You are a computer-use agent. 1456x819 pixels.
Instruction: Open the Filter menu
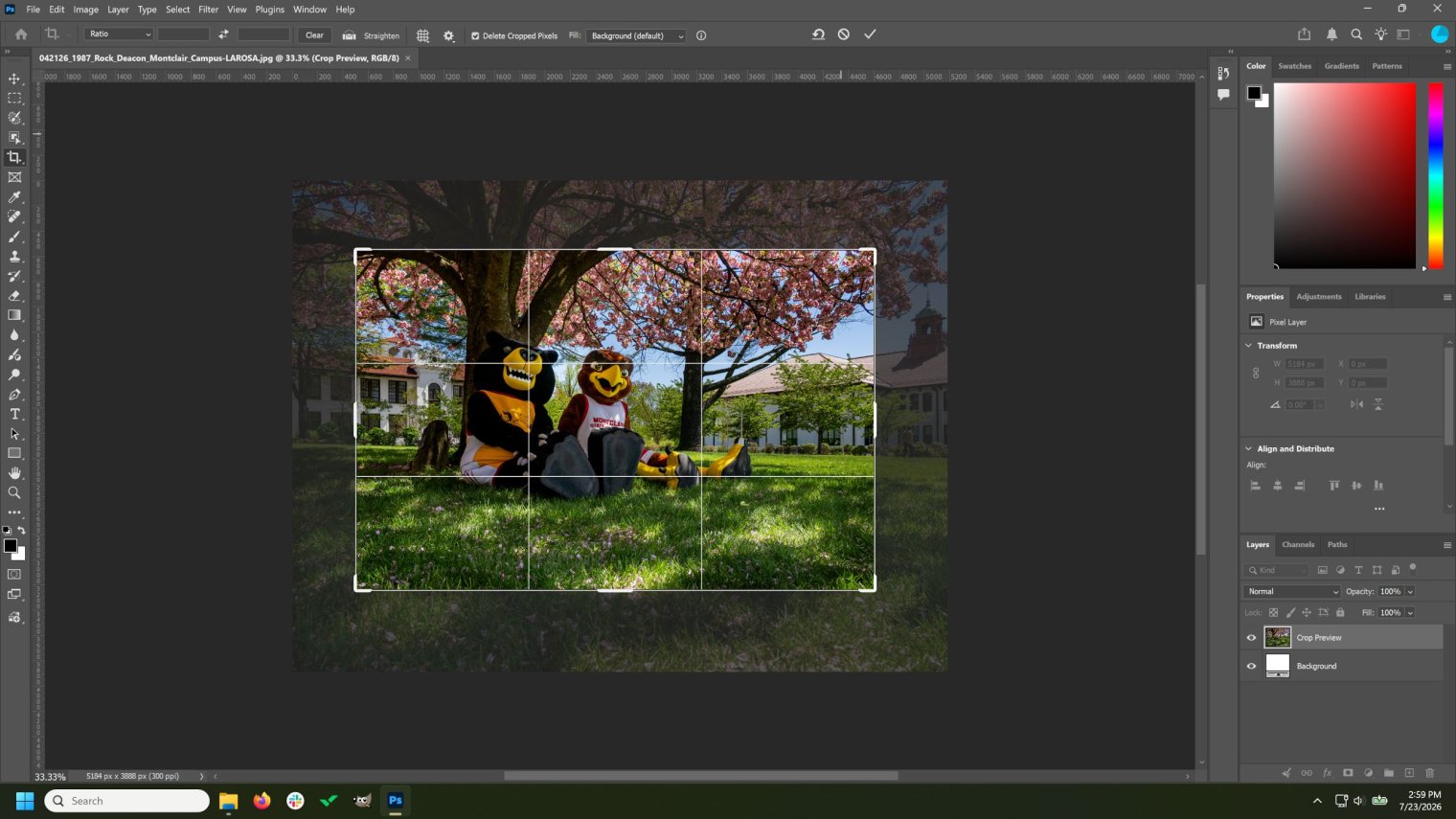click(209, 10)
